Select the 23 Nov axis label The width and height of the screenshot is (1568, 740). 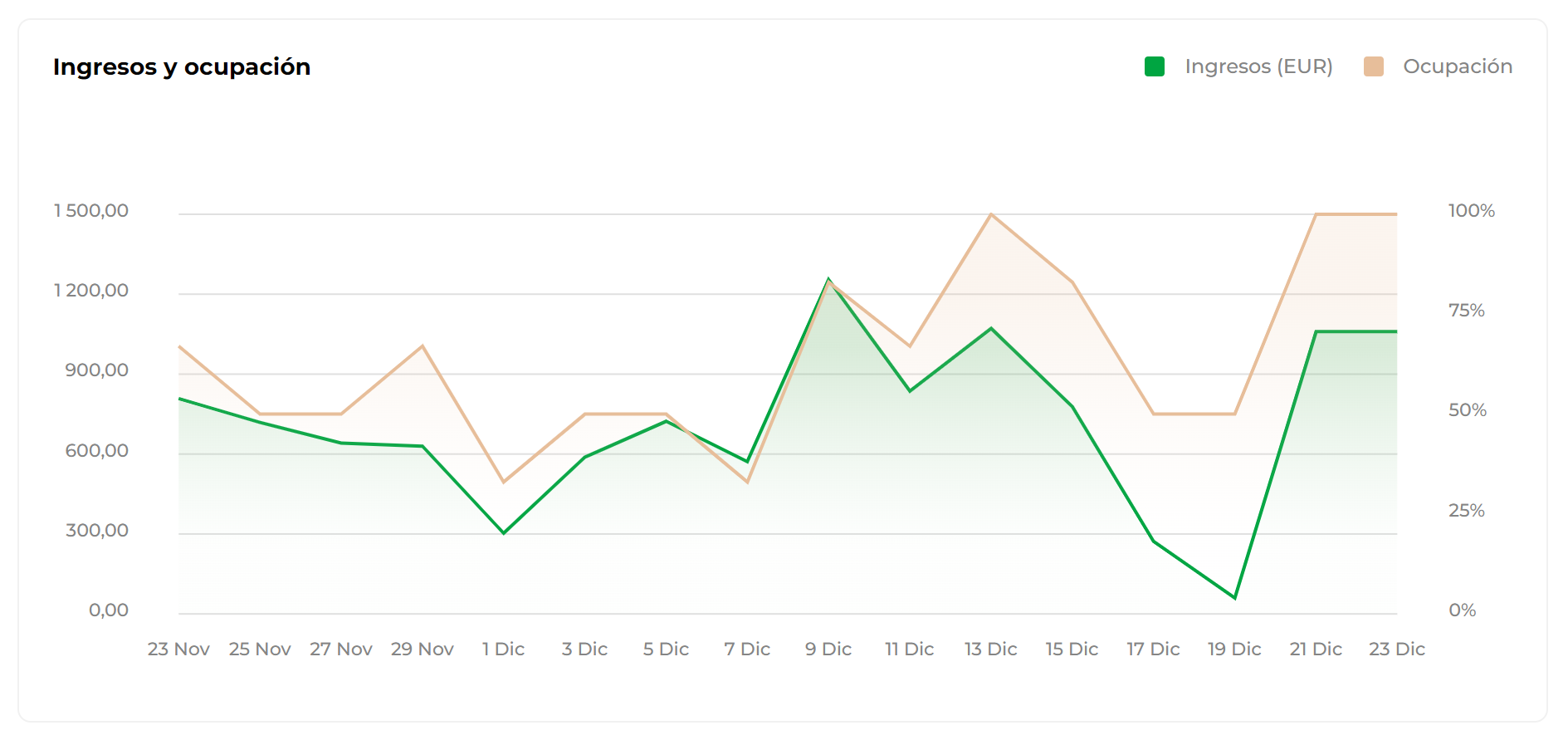pyautogui.click(x=178, y=649)
